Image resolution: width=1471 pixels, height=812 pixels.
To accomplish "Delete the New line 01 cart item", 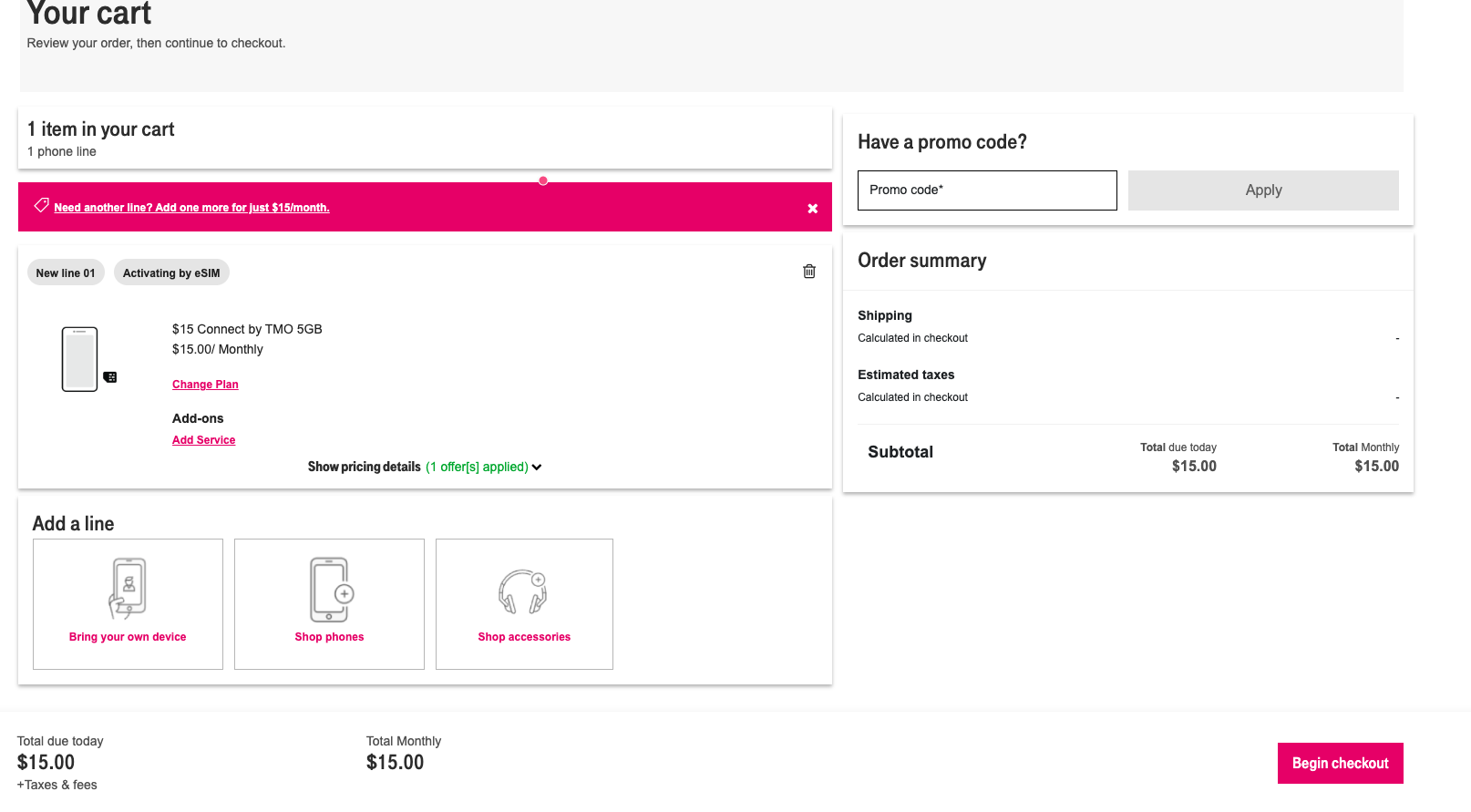I will (x=808, y=272).
